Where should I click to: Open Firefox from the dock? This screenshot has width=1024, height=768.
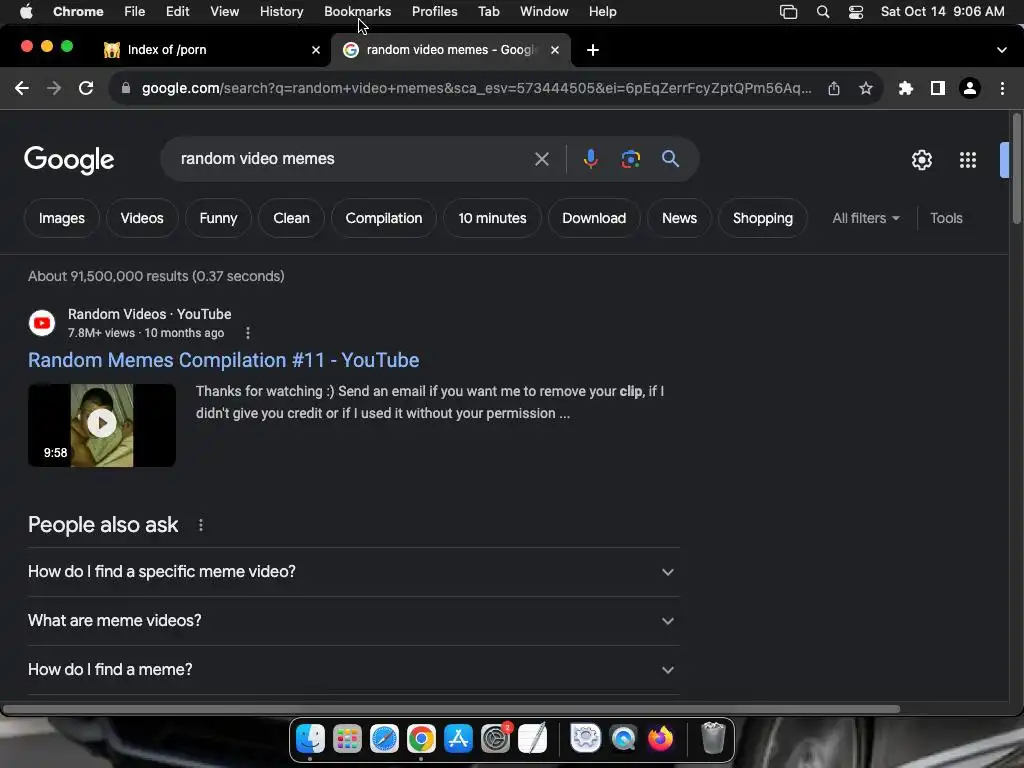(660, 739)
